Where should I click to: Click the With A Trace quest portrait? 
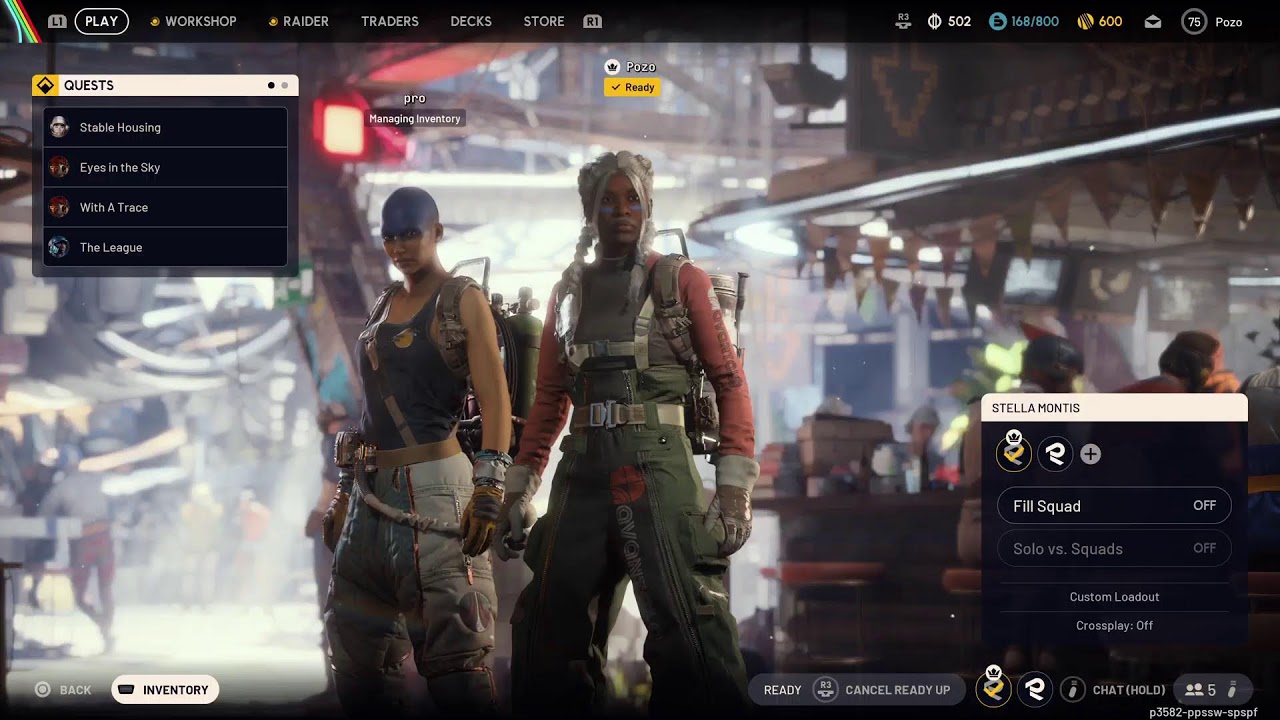point(59,207)
